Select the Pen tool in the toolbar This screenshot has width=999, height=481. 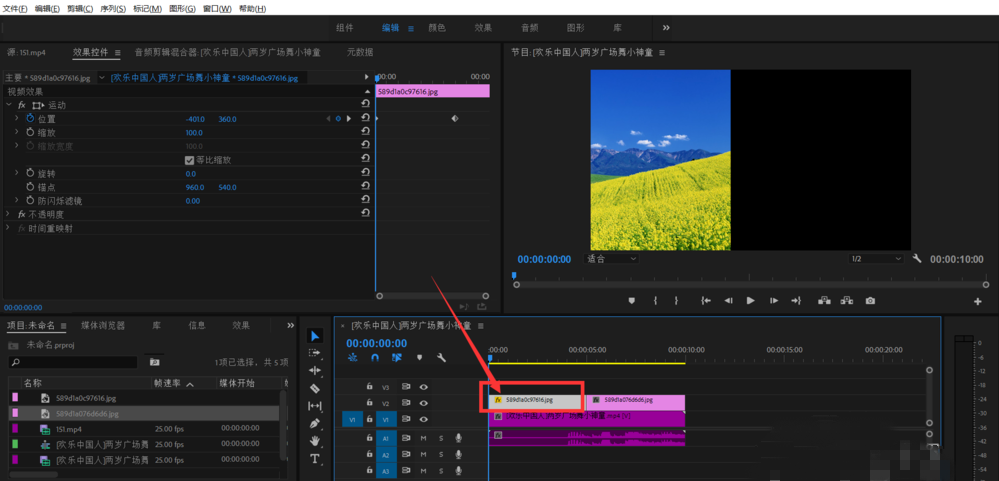point(315,423)
